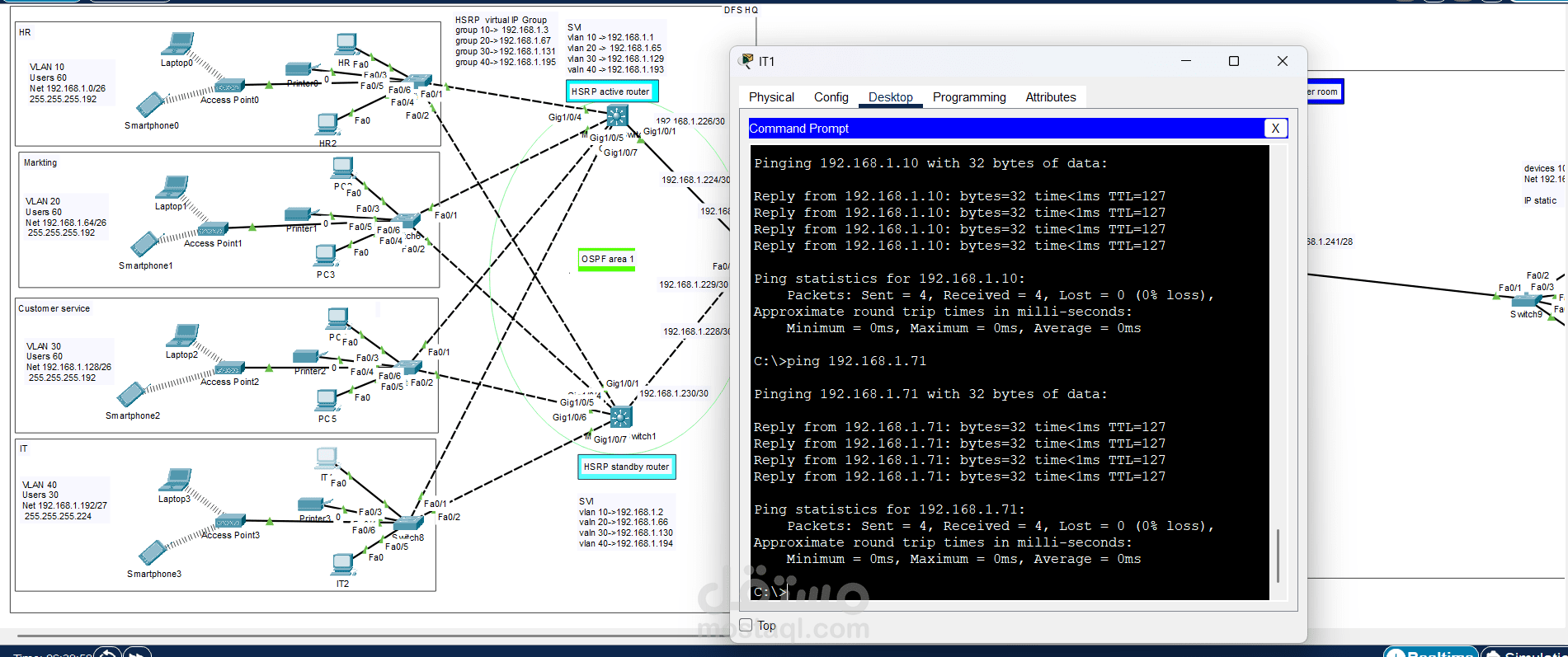Go to the Programming tab

click(x=969, y=97)
